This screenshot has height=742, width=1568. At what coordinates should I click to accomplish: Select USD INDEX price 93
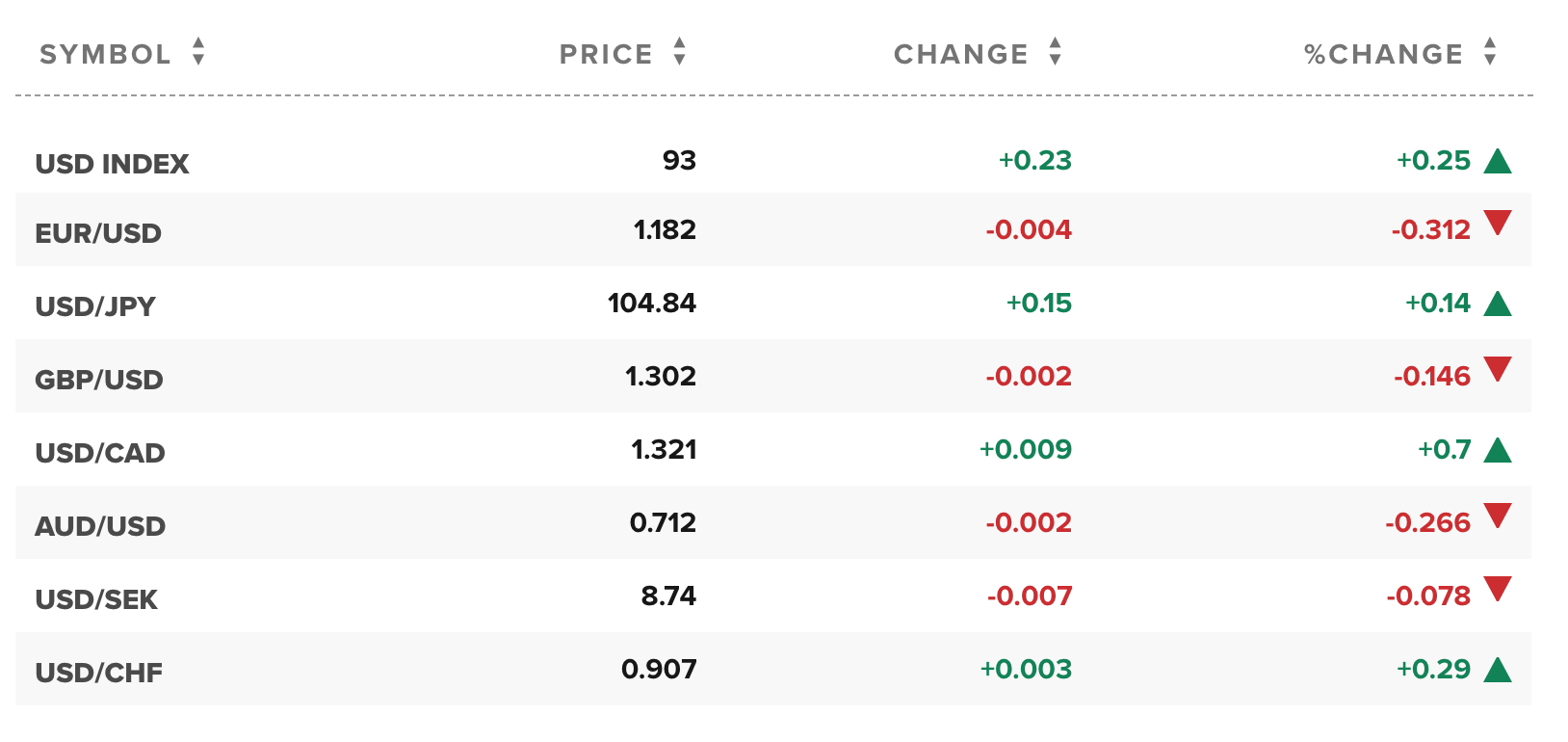coord(679,160)
